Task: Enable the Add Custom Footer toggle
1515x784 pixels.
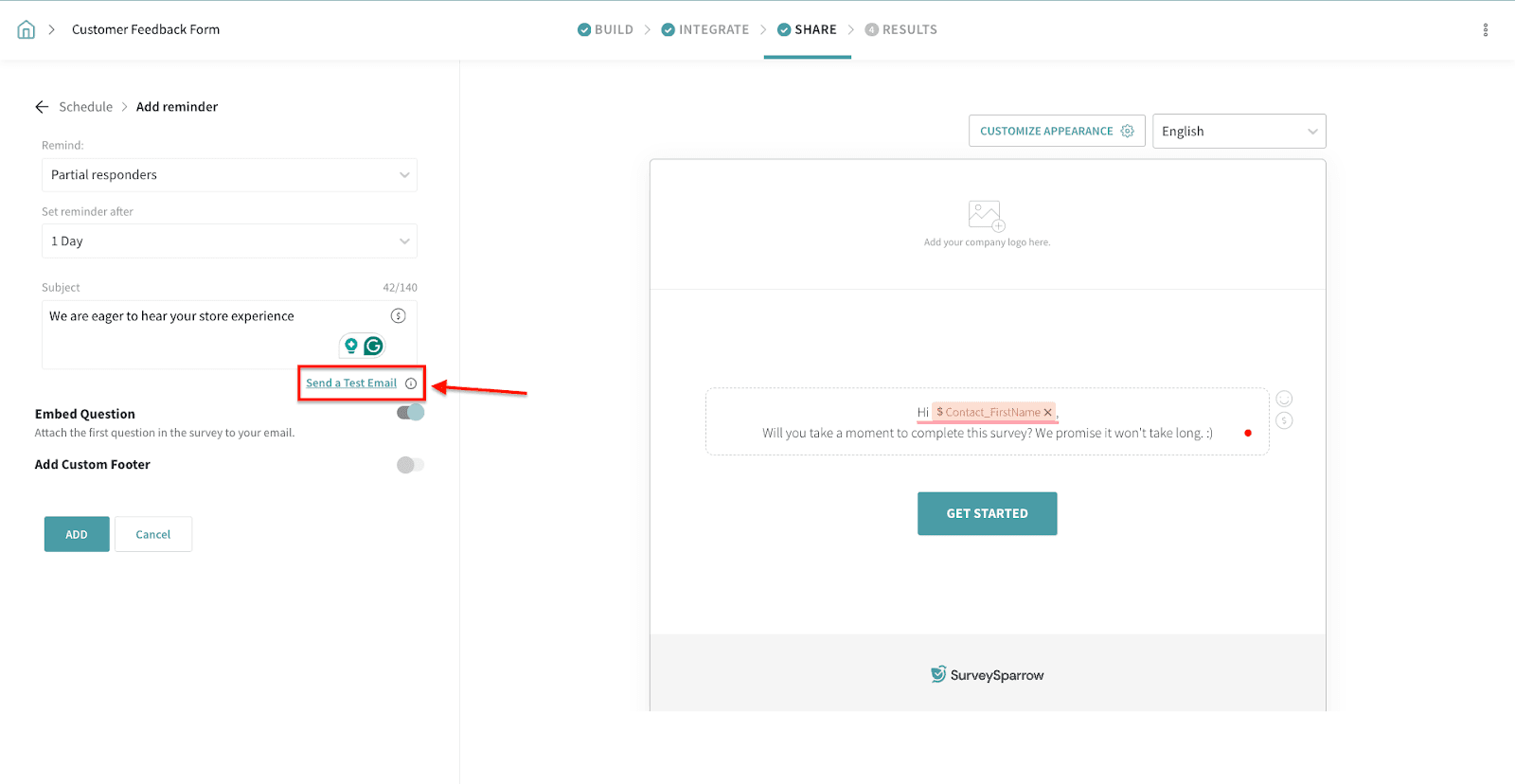Action: [x=410, y=465]
